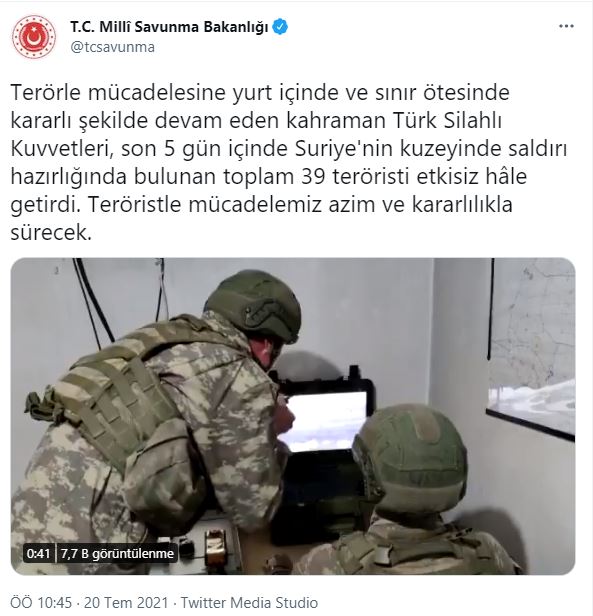
Task: Click the seated soldier's helmet in video
Action: point(411,458)
